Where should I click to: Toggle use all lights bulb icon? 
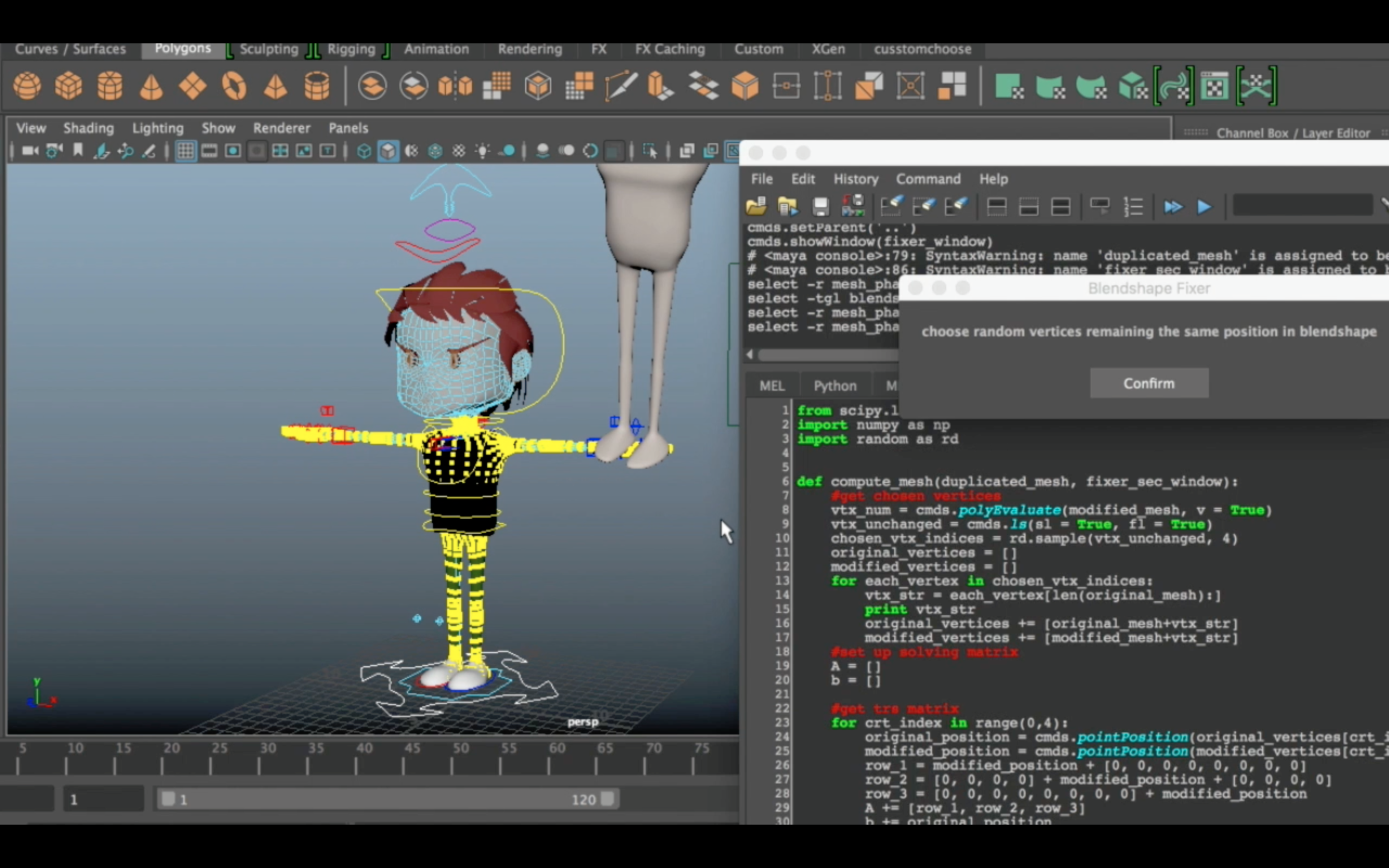pyautogui.click(x=482, y=151)
